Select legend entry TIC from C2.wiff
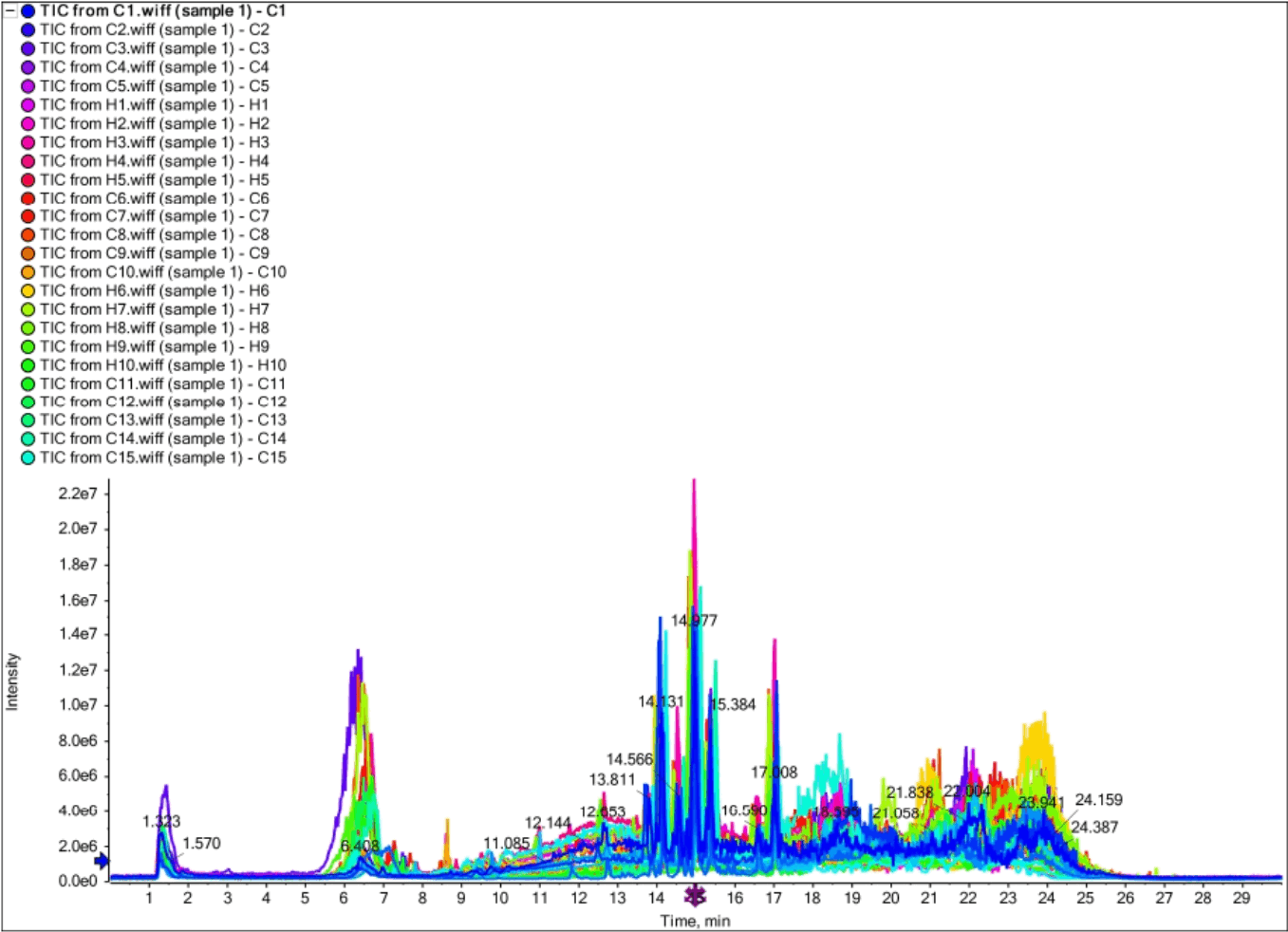This screenshot has width=1288, height=932. coord(155,30)
